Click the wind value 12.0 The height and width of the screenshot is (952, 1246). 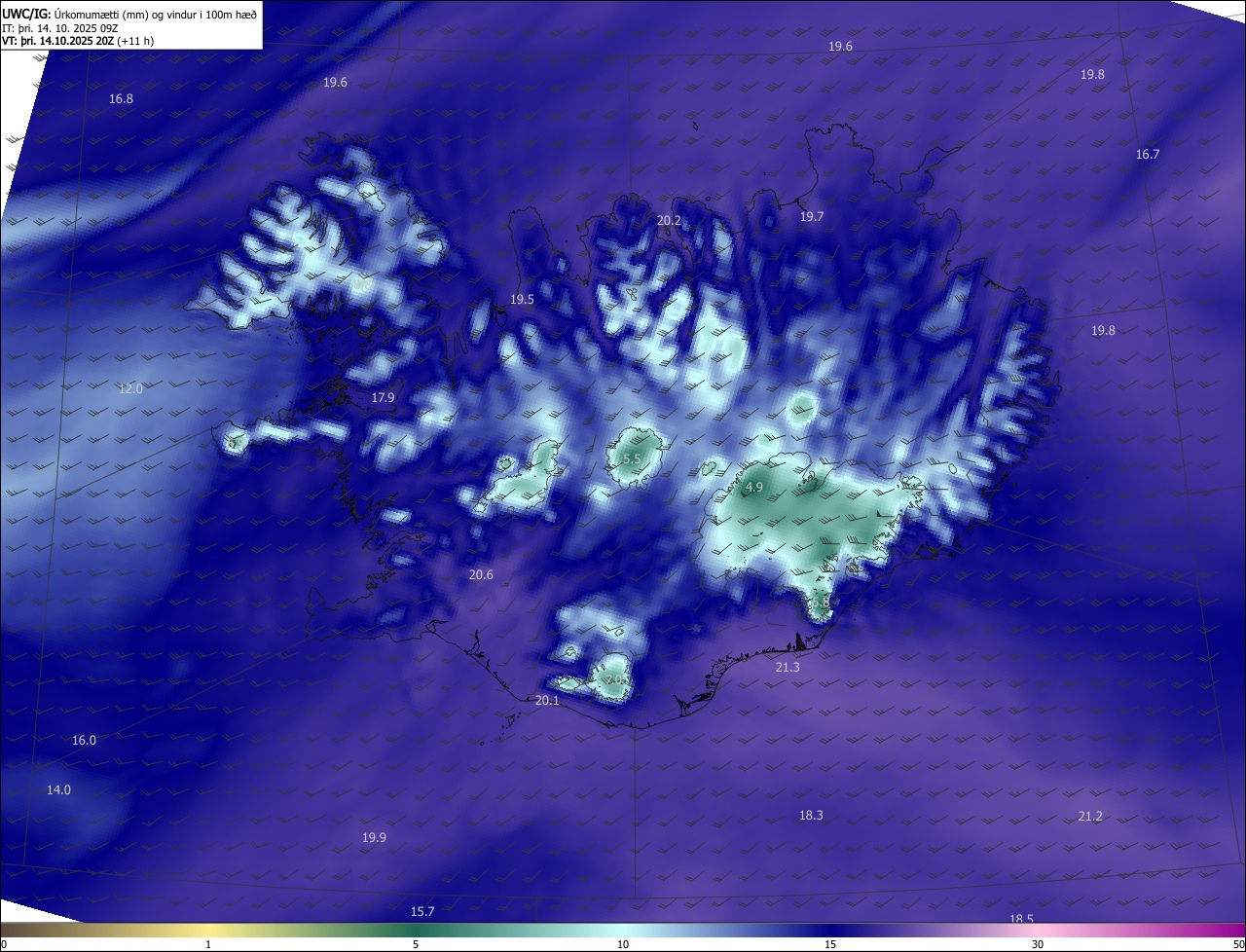130,388
